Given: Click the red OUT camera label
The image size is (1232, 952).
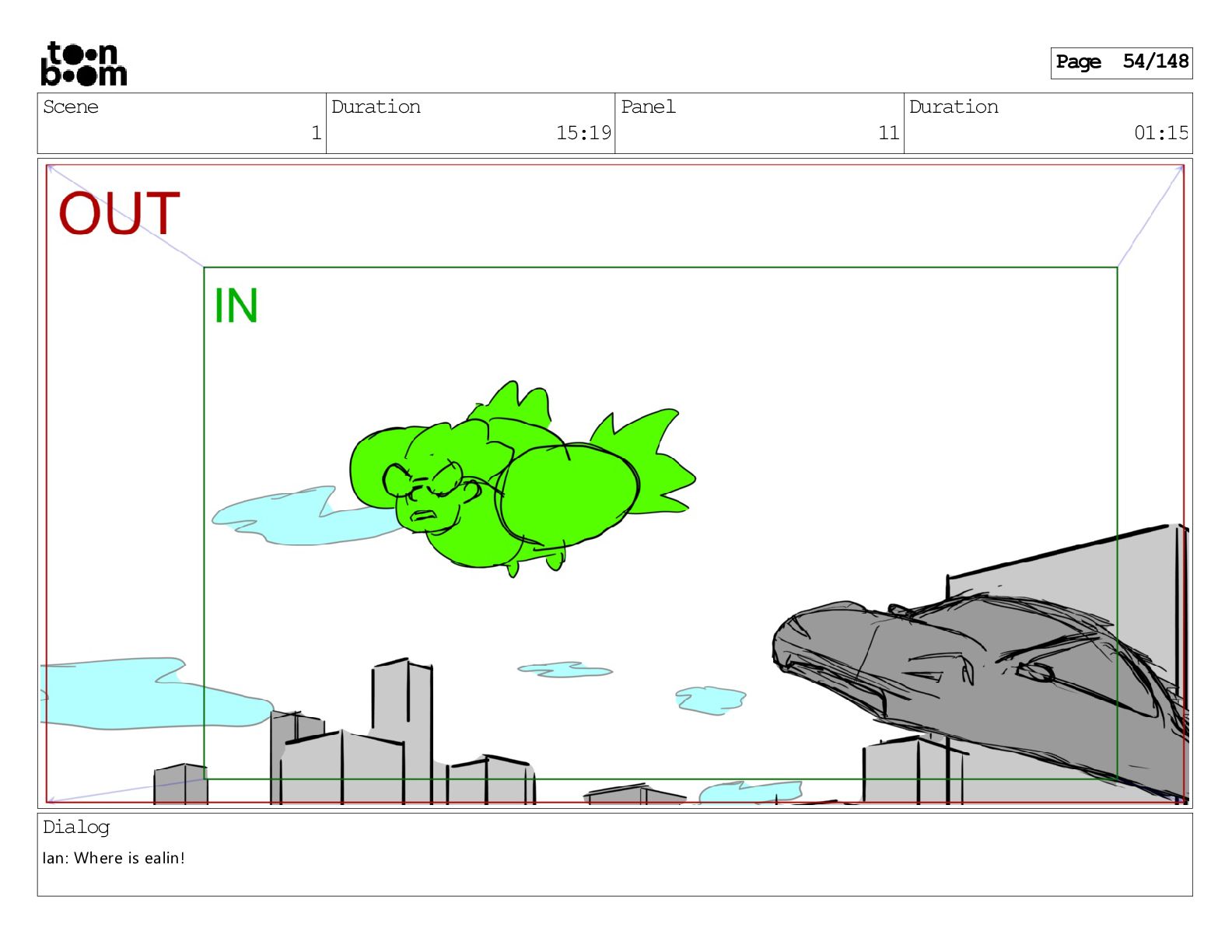Looking at the screenshot, I should pos(119,214).
